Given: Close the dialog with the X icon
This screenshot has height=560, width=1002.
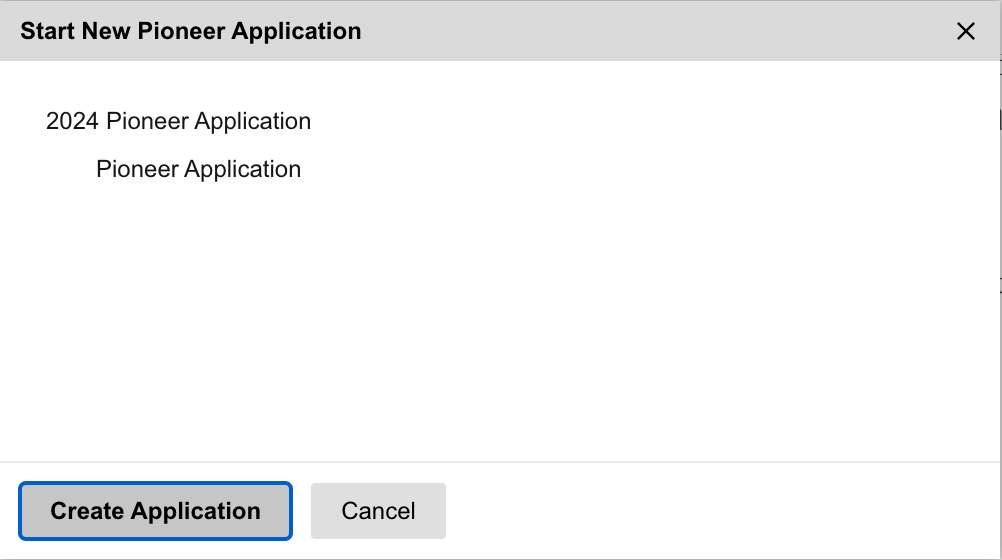Looking at the screenshot, I should pos(965,31).
